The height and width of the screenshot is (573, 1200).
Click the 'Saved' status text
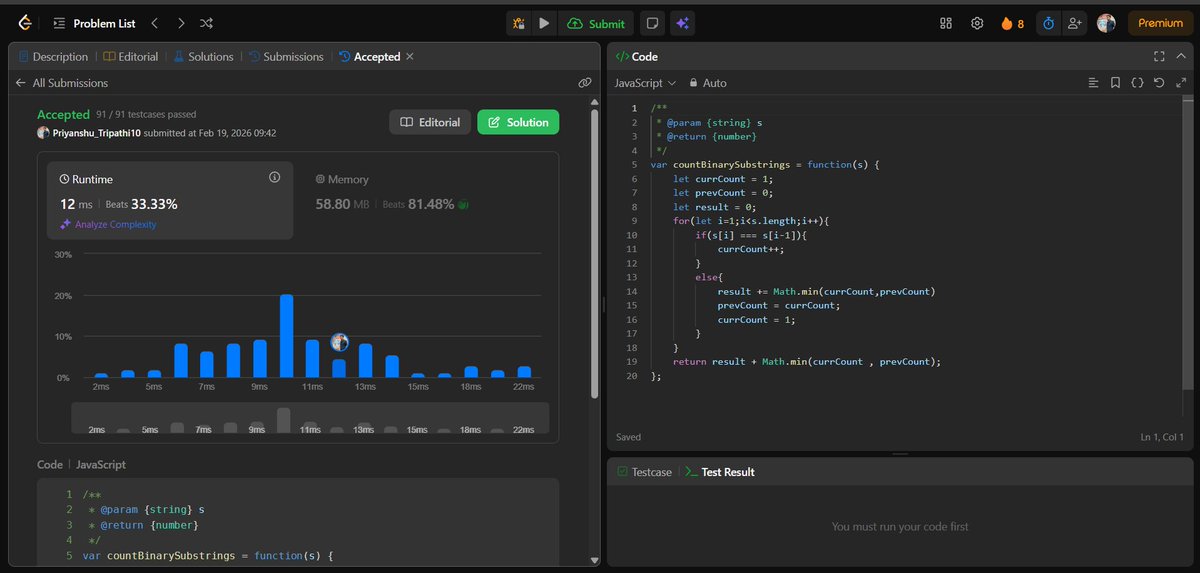[x=628, y=437]
